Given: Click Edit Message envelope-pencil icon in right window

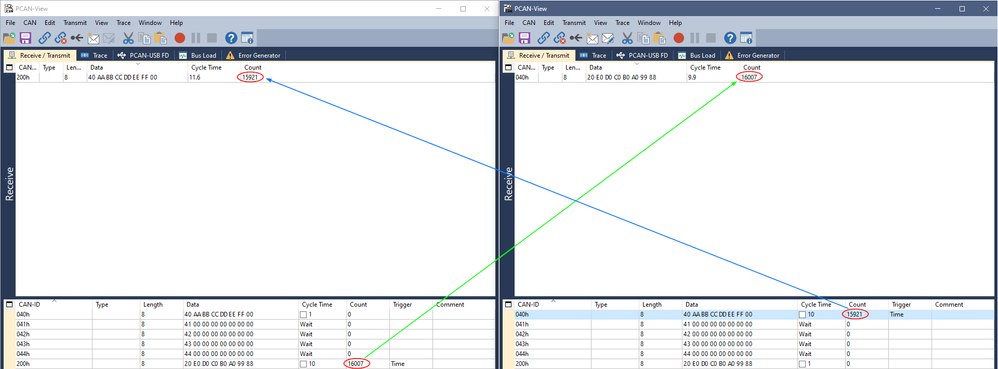Looking at the screenshot, I should coord(607,38).
